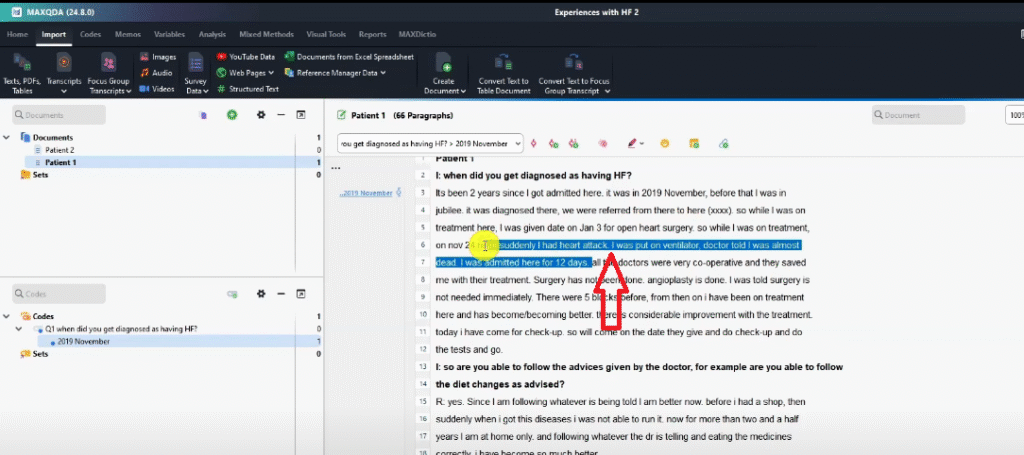The height and width of the screenshot is (455, 1024).
Task: Click the in-vivo coding icon
Action: point(574,144)
